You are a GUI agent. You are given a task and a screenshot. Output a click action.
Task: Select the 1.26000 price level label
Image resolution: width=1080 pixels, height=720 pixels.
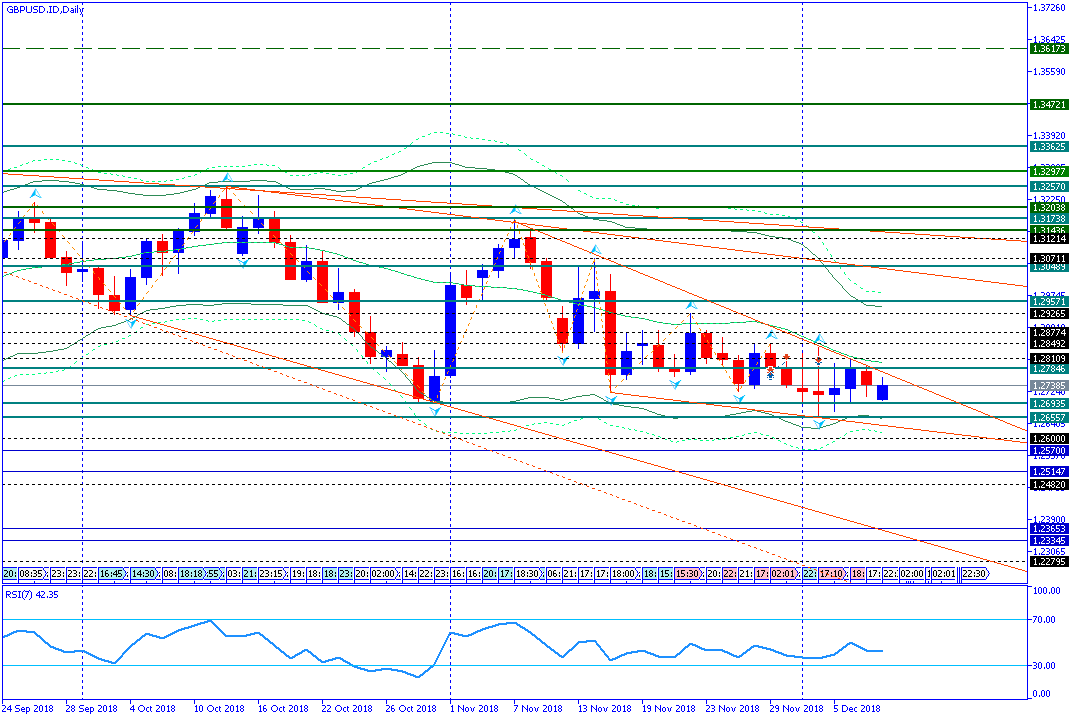point(1049,439)
